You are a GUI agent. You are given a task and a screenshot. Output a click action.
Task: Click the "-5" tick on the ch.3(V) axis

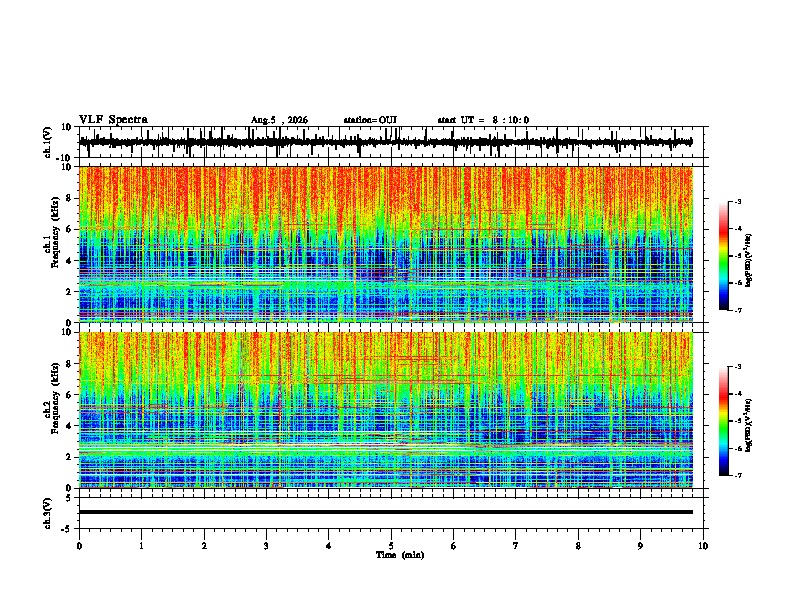(67, 529)
